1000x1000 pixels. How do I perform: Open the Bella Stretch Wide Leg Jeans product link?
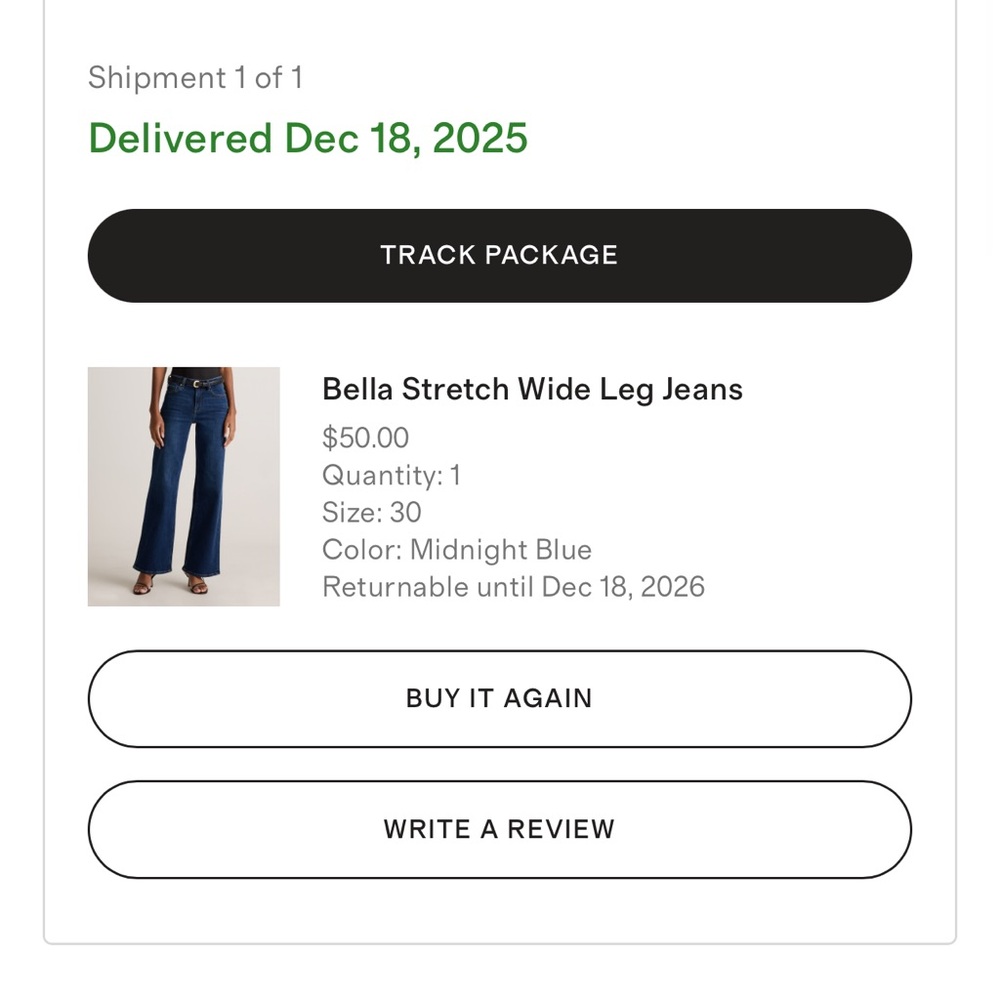532,389
